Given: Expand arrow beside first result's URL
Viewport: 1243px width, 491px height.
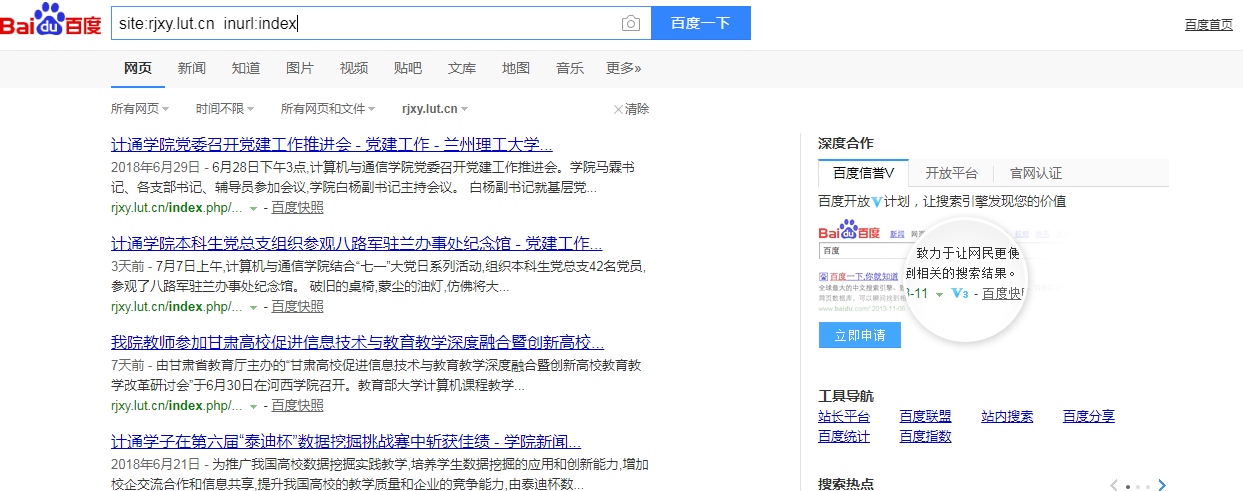Looking at the screenshot, I should [x=254, y=209].
